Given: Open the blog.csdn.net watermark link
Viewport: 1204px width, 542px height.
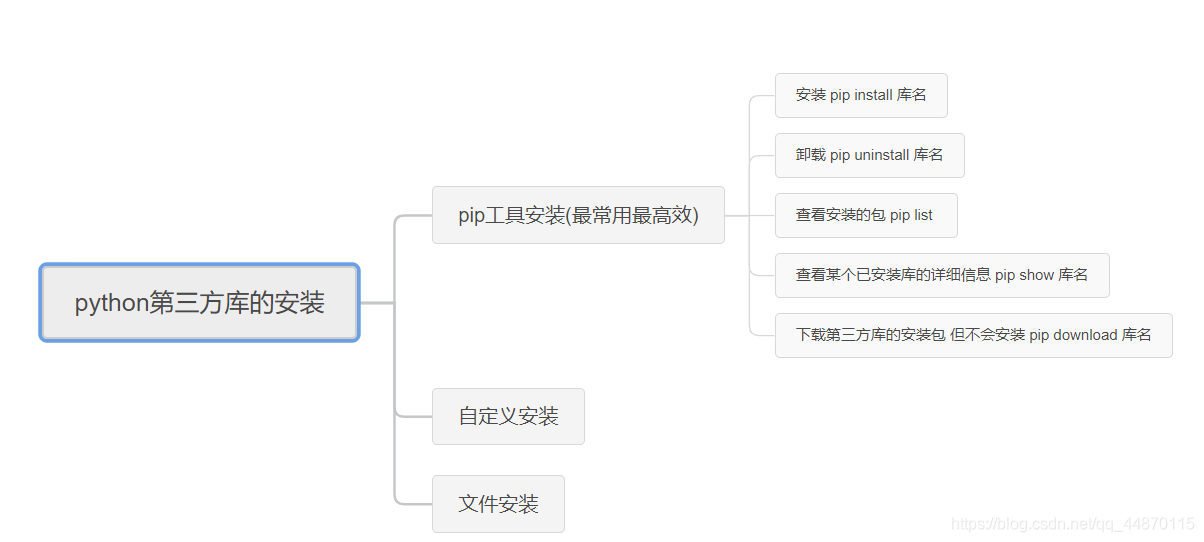Looking at the screenshot, I should (1073, 524).
